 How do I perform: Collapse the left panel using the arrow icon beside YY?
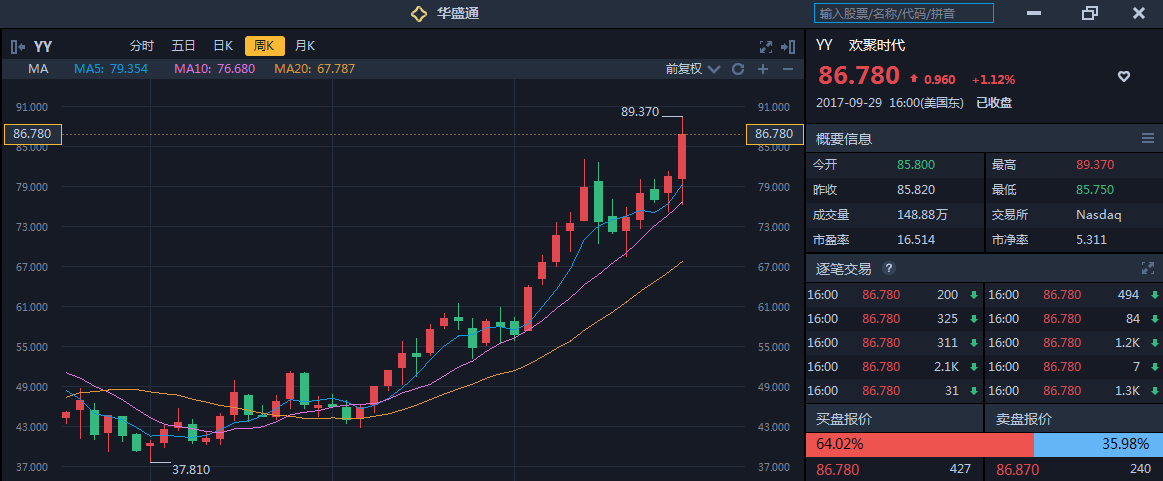coord(18,46)
